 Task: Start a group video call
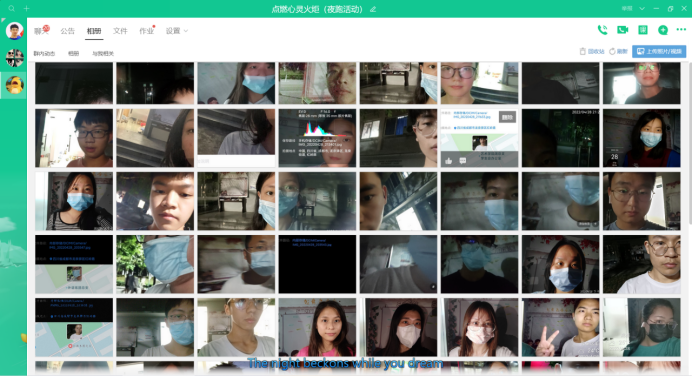coord(622,30)
